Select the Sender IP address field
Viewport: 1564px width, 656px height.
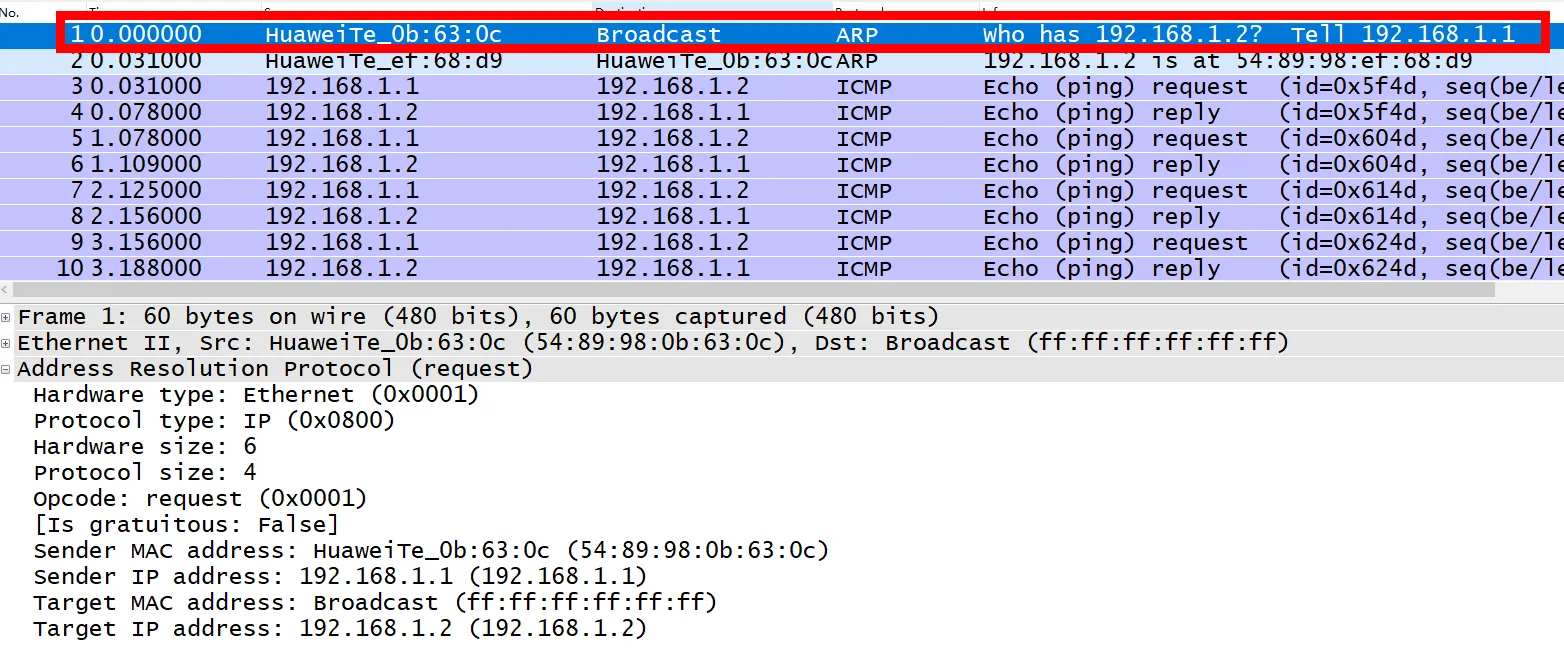click(340, 577)
